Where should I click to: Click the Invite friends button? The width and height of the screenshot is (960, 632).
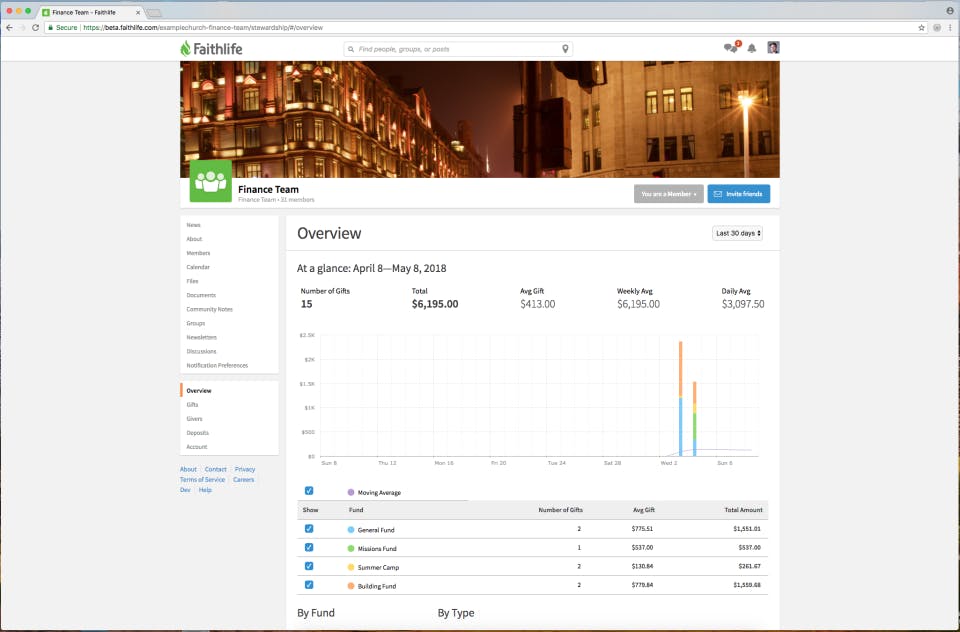[739, 194]
